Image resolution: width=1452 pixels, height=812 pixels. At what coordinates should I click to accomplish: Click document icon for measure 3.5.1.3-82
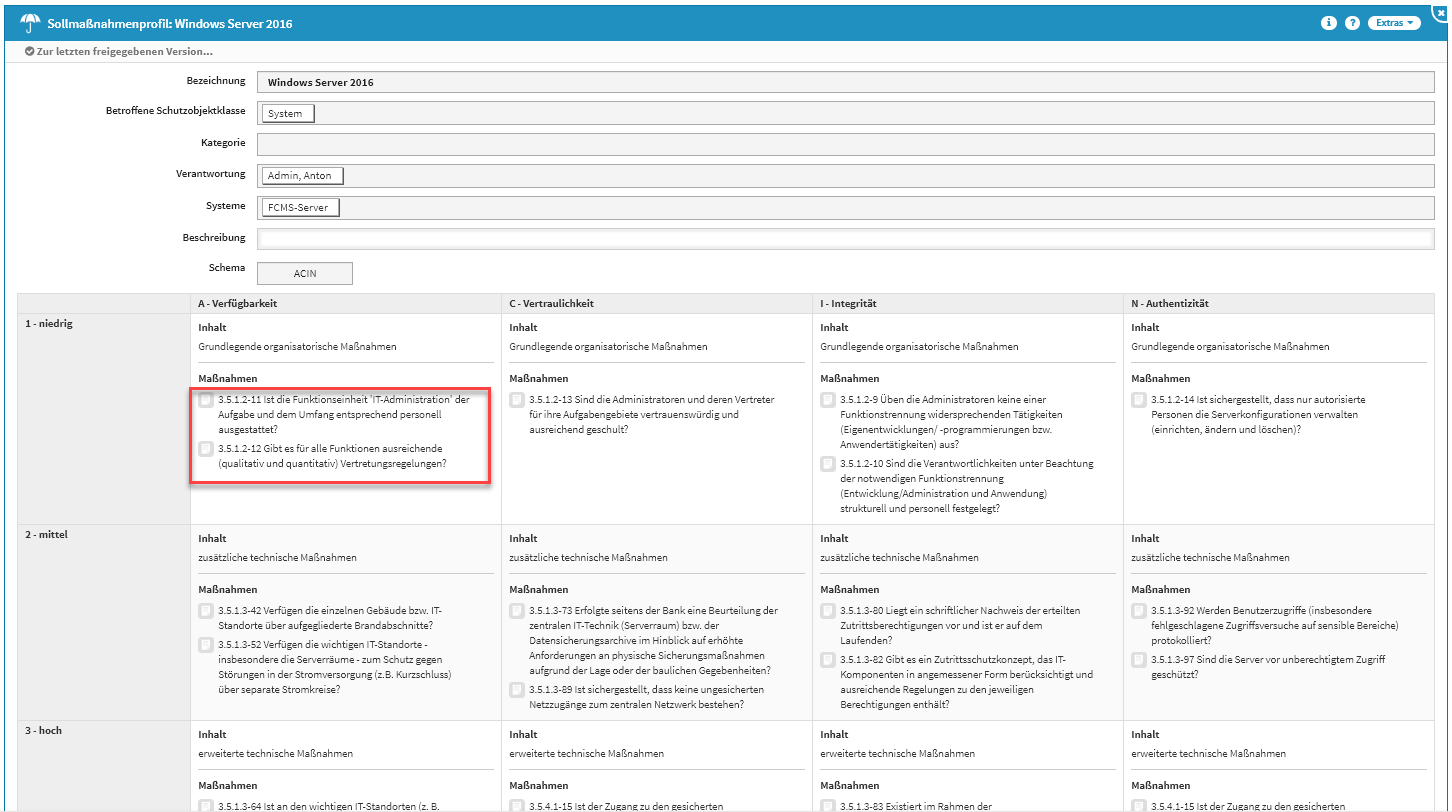coord(827,659)
